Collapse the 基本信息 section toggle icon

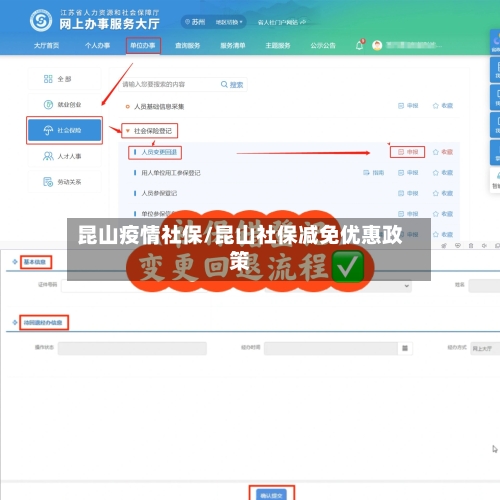point(15,262)
